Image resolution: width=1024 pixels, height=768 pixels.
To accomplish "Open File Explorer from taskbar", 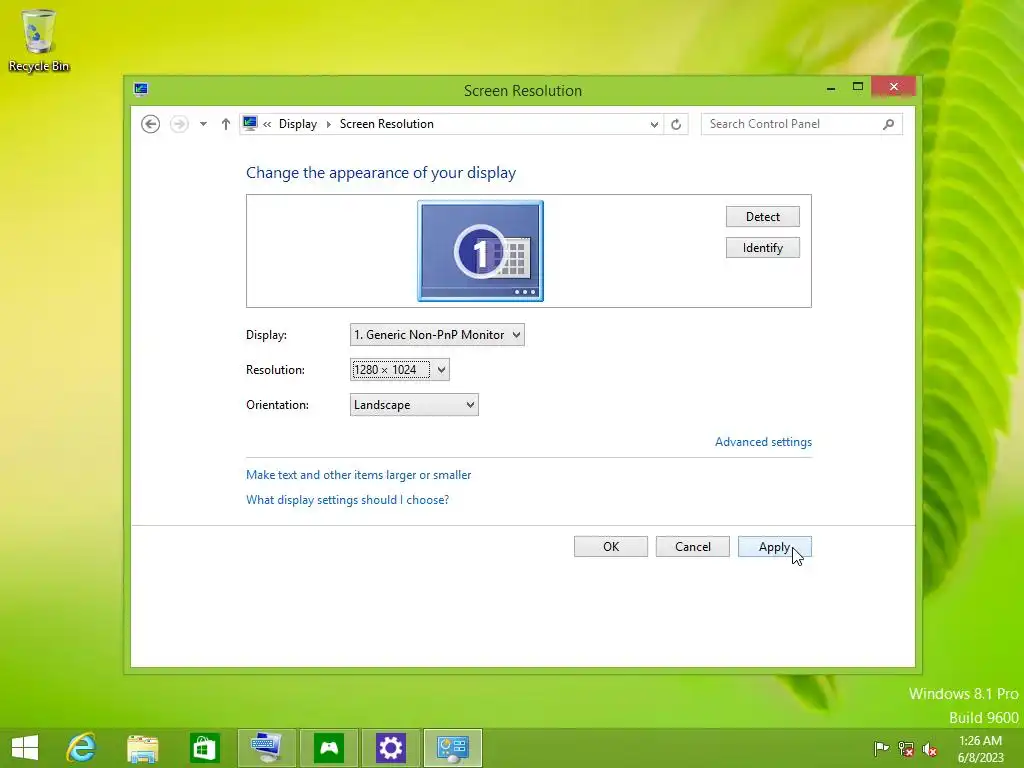I will 142,748.
